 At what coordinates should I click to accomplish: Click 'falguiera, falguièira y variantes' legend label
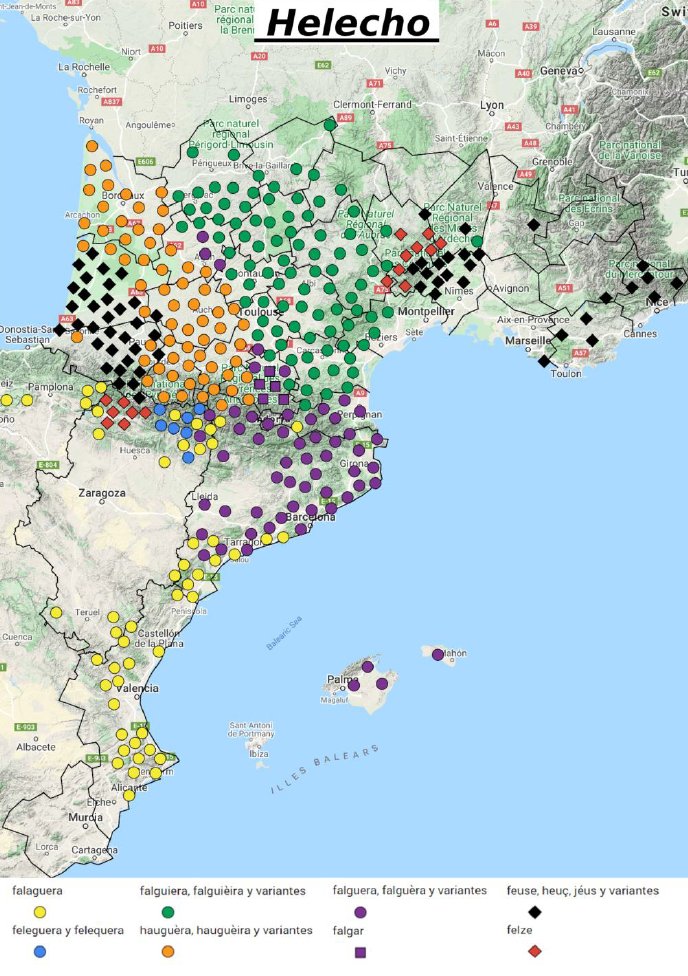(223, 891)
